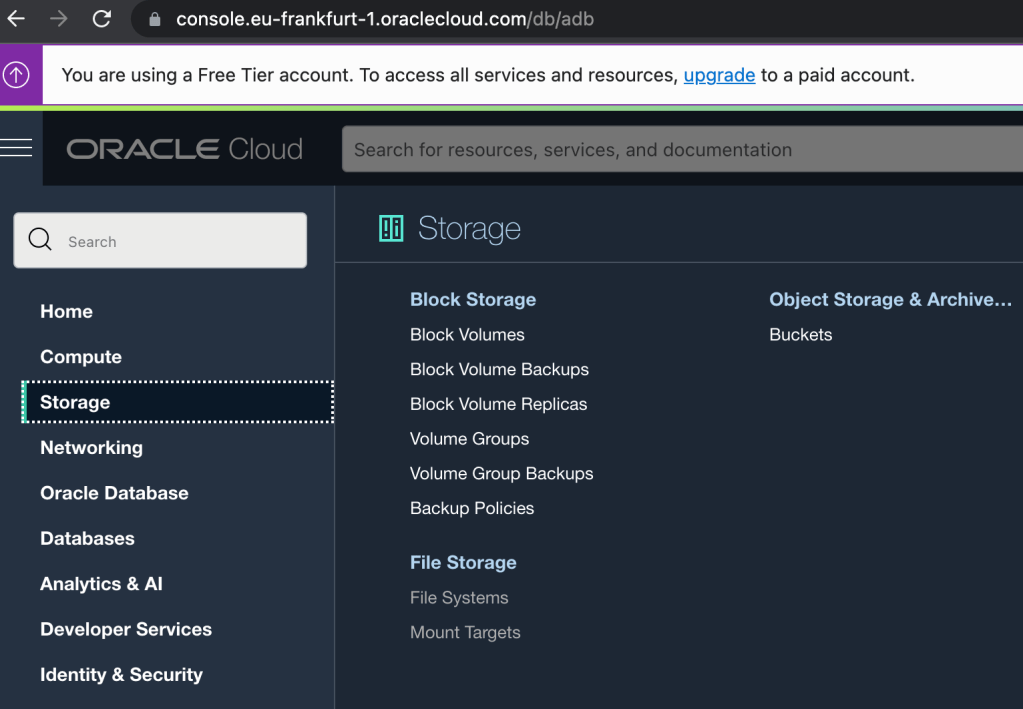Focus the resources and services search bar
The height and width of the screenshot is (709, 1023).
click(x=680, y=150)
